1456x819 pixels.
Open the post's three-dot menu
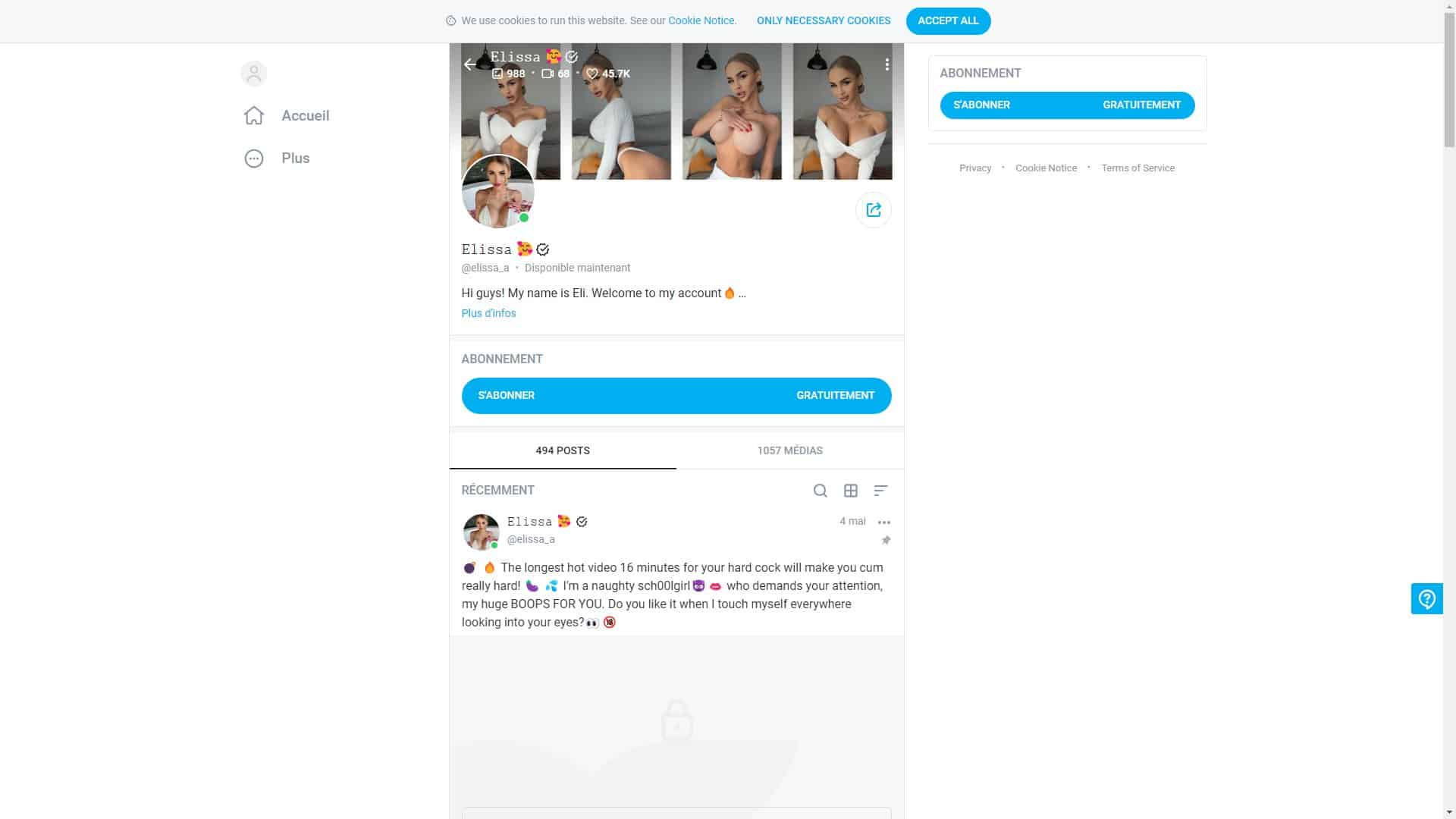(x=884, y=522)
